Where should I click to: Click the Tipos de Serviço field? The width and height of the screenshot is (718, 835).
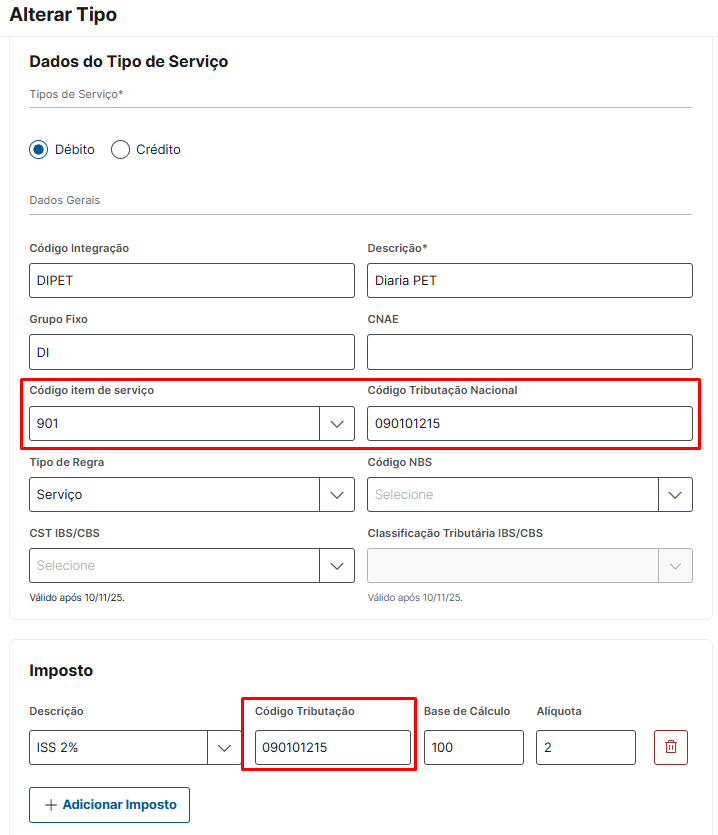[x=360, y=95]
